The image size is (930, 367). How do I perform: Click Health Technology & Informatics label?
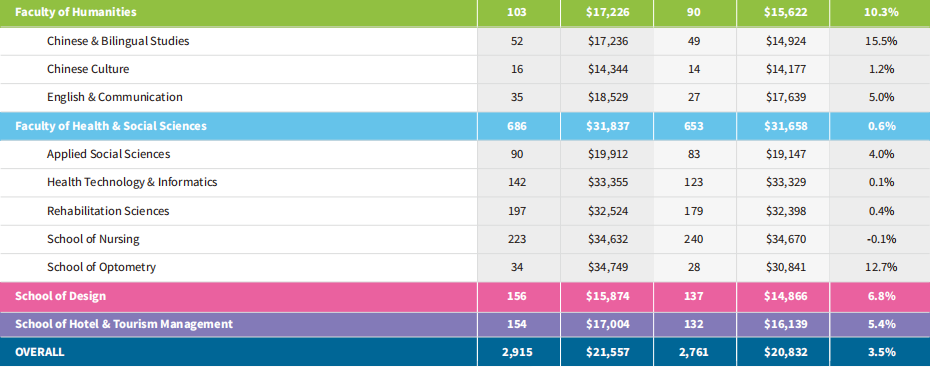tap(132, 182)
